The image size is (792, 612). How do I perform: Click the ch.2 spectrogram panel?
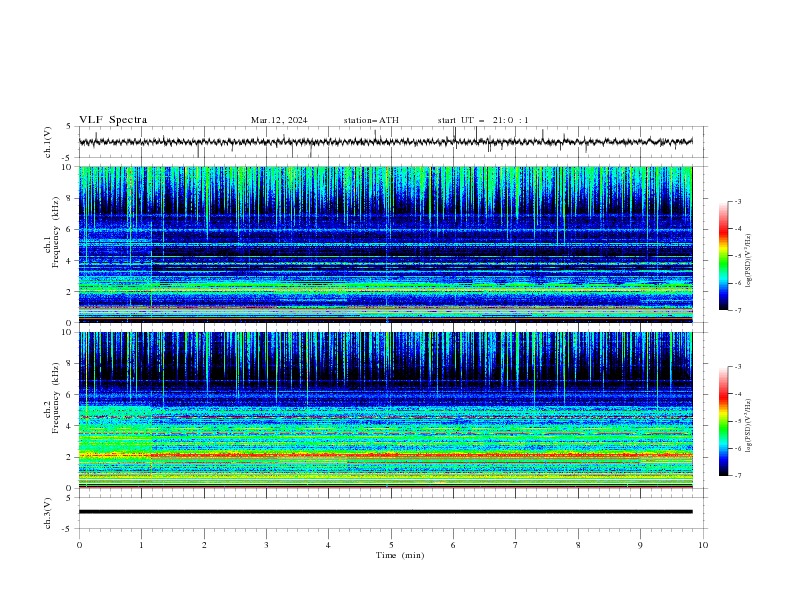[x=385, y=410]
